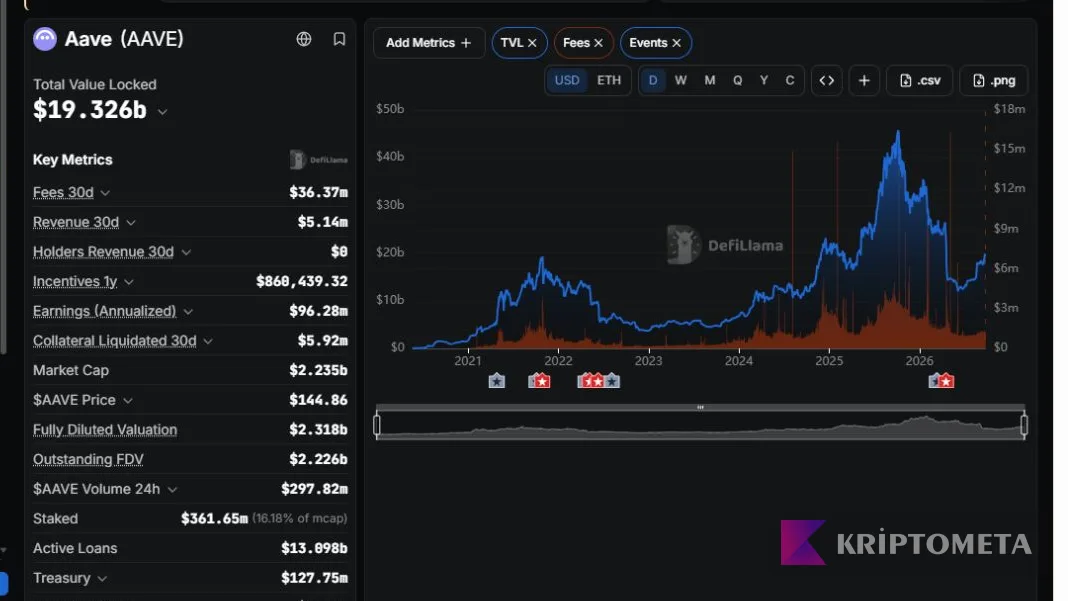Expand Holders Revenue 30d details
Screen dimensions: 1068x601
(186, 252)
